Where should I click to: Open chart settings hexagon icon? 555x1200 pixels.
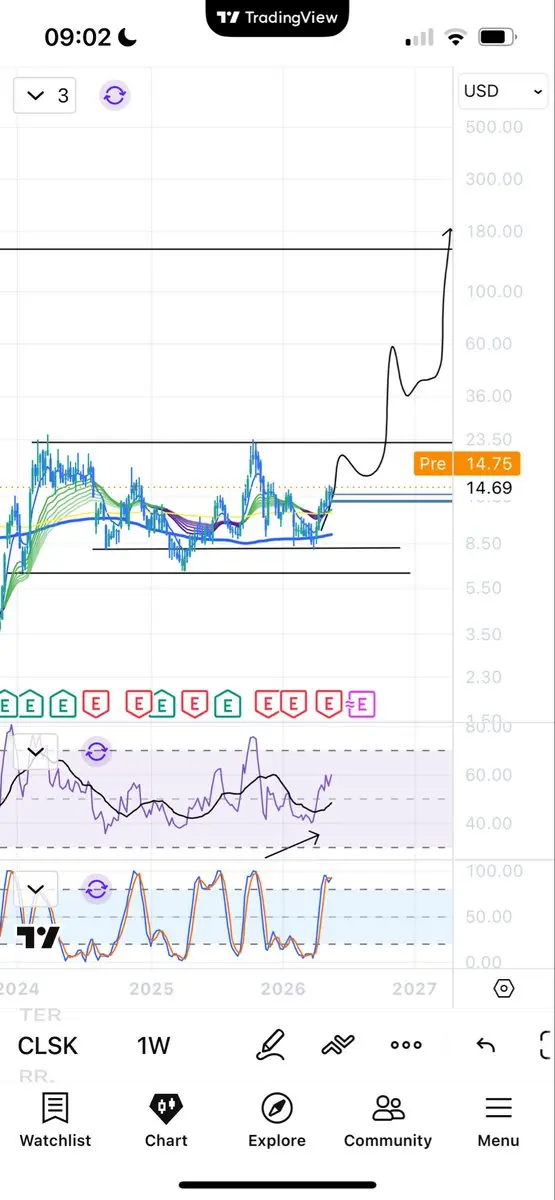[504, 989]
